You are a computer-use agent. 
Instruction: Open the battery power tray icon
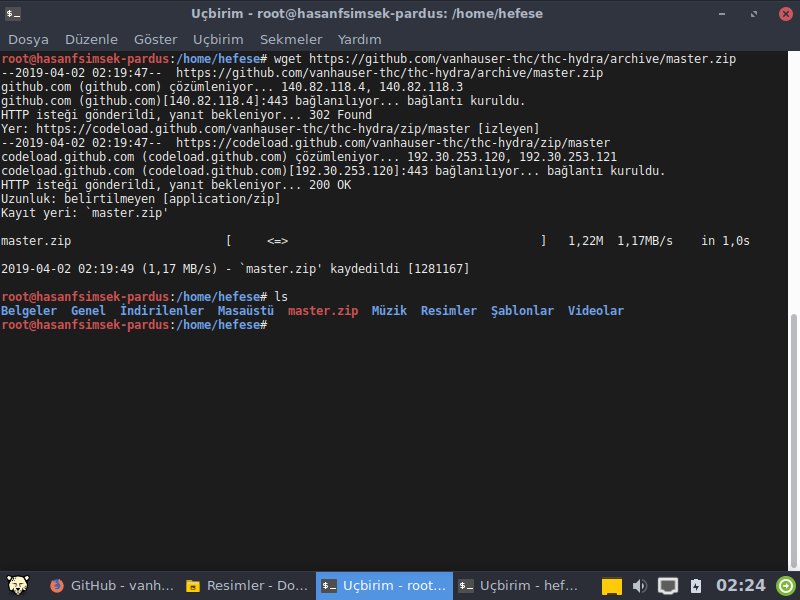coord(696,586)
